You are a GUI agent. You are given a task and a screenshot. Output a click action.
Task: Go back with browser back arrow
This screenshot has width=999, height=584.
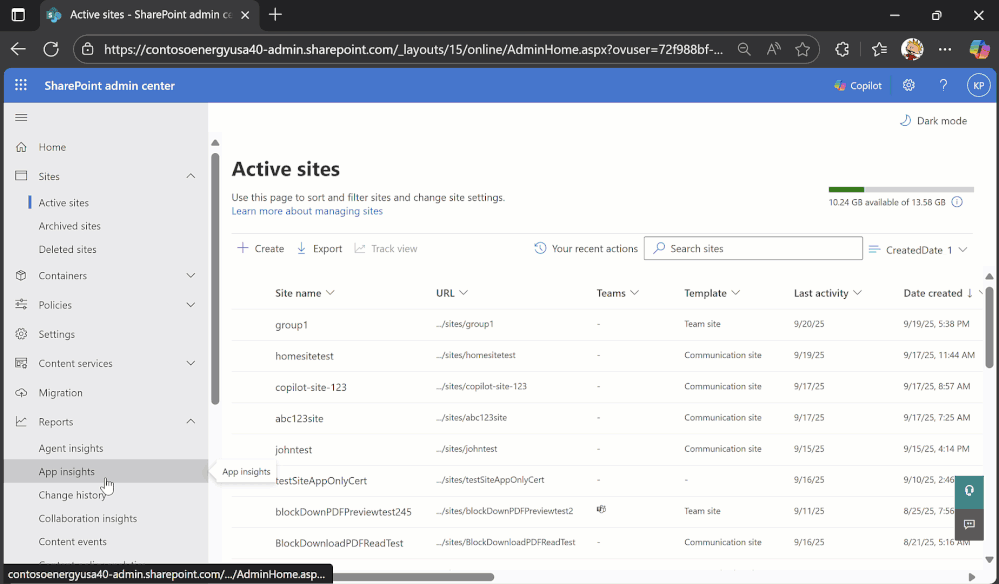pos(18,49)
